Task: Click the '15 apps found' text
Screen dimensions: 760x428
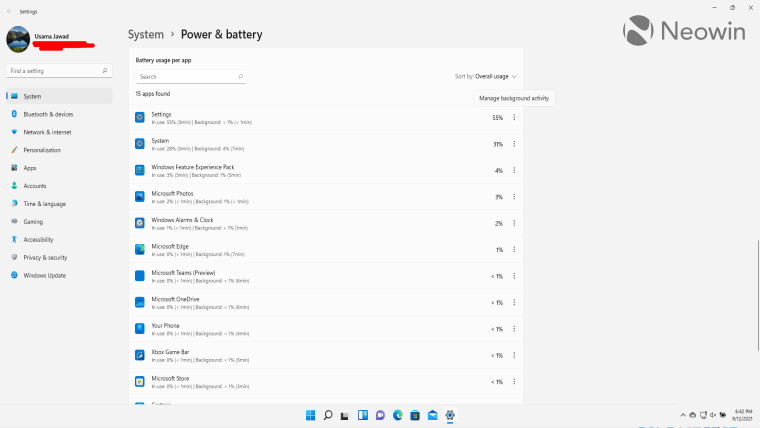Action: tap(153, 94)
